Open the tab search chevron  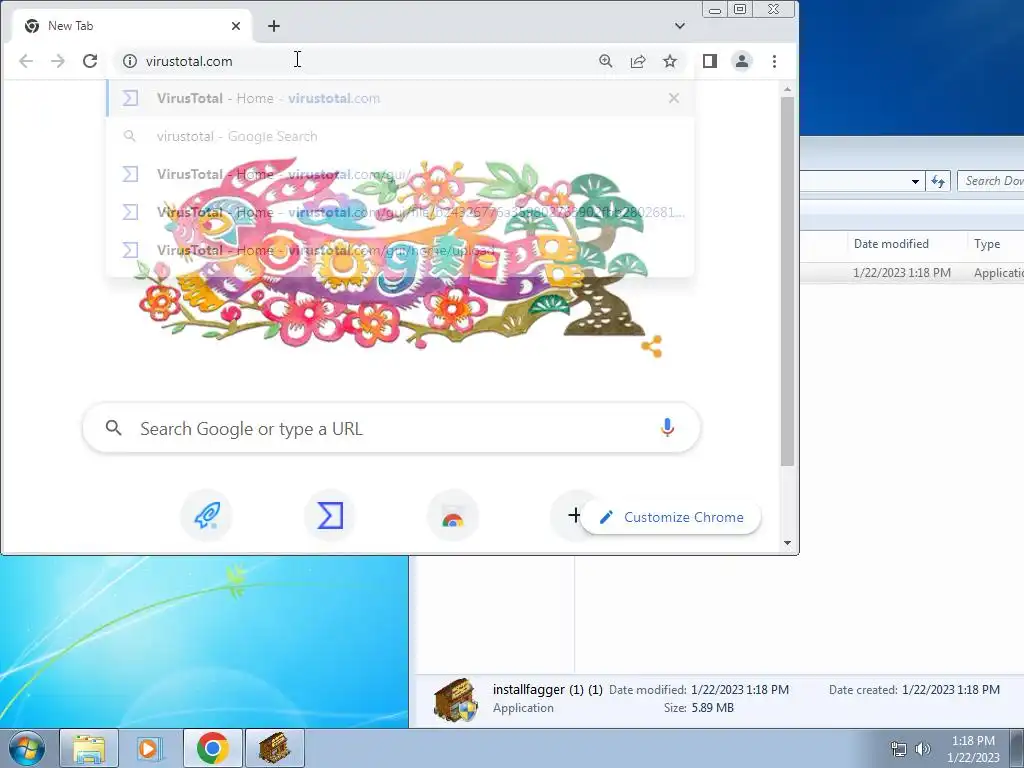[680, 26]
